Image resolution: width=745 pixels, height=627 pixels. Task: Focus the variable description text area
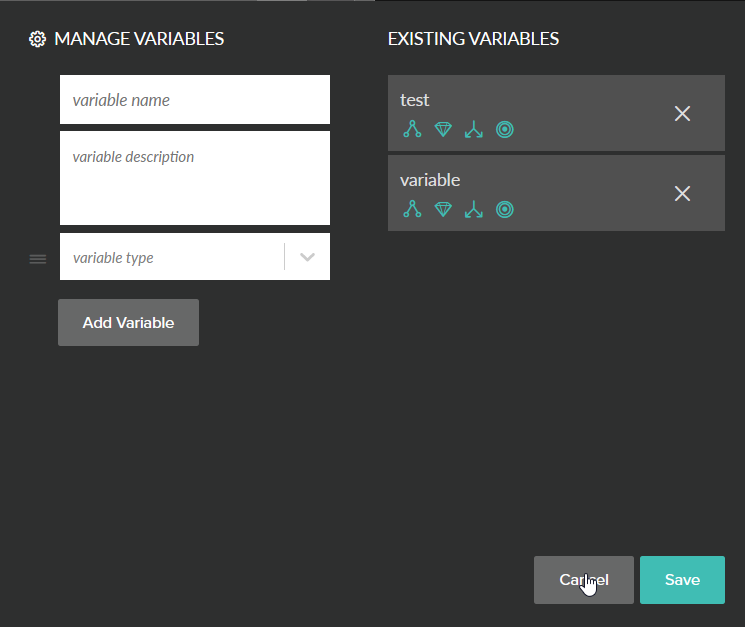tap(195, 178)
